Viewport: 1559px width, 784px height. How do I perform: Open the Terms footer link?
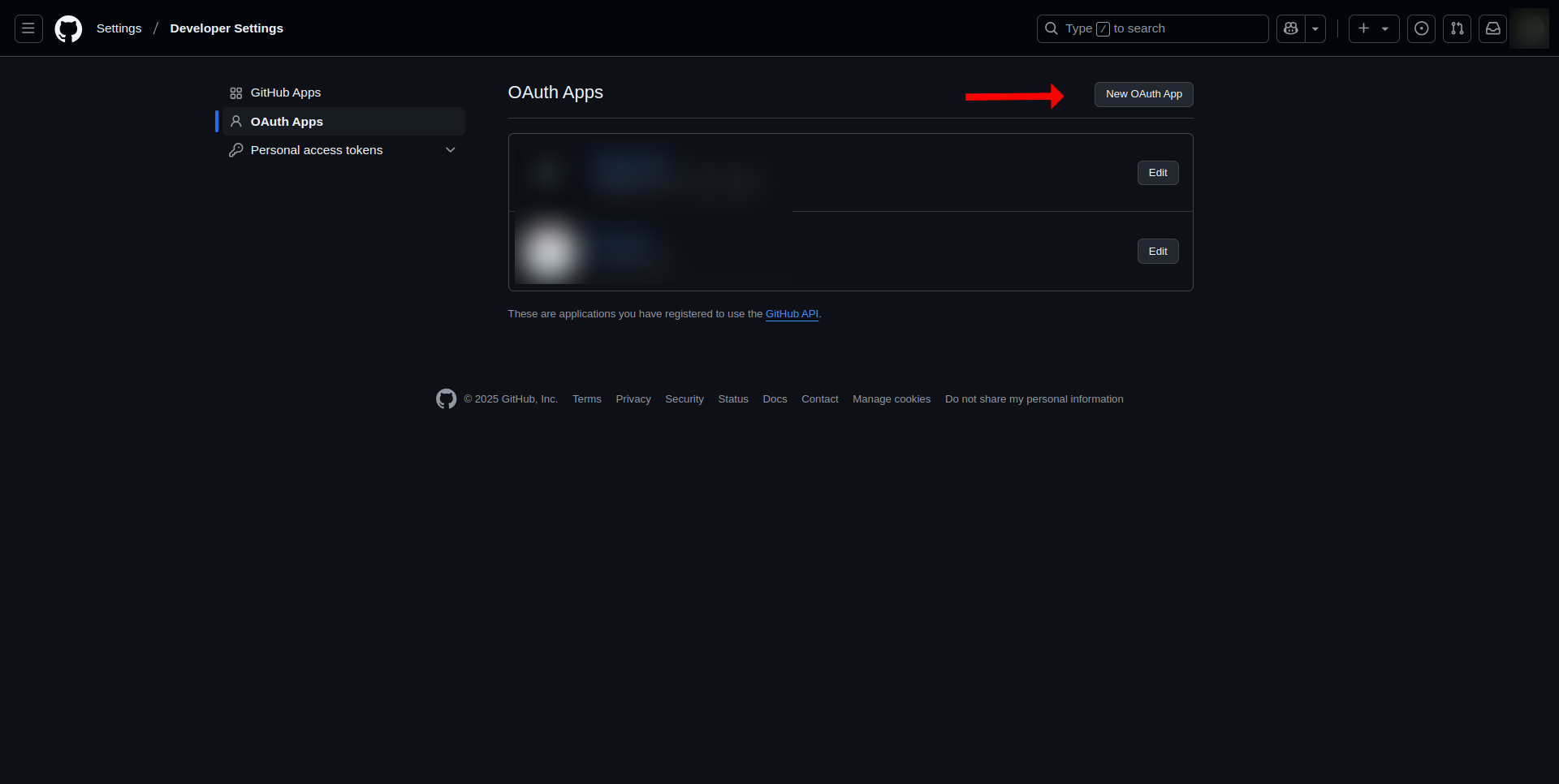coord(587,399)
